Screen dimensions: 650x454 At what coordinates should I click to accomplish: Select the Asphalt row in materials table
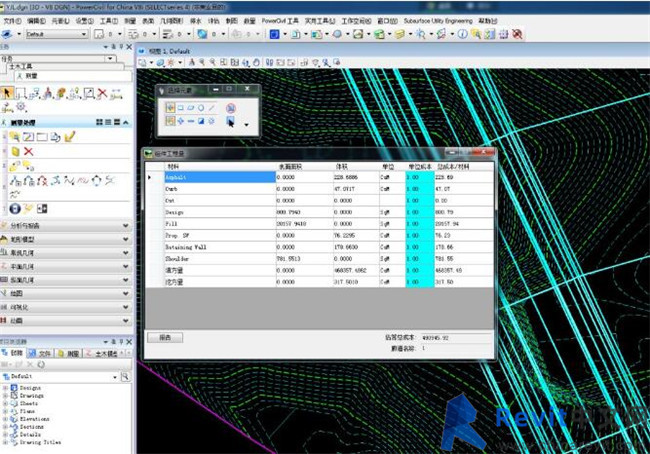pyautogui.click(x=319, y=177)
